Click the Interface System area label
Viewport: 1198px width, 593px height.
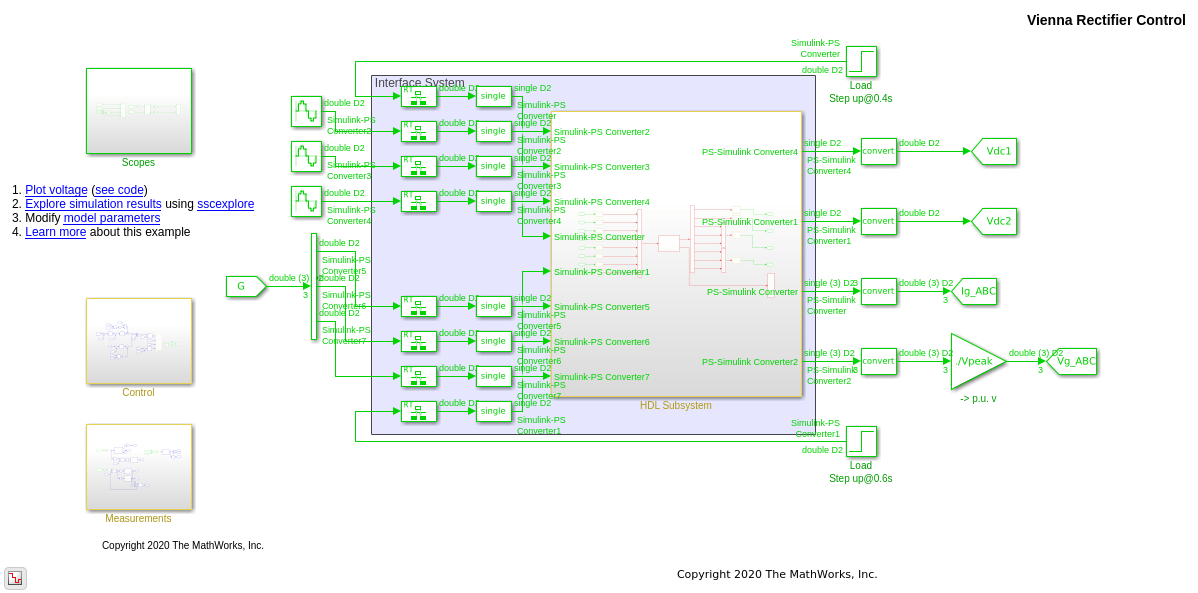click(x=419, y=83)
